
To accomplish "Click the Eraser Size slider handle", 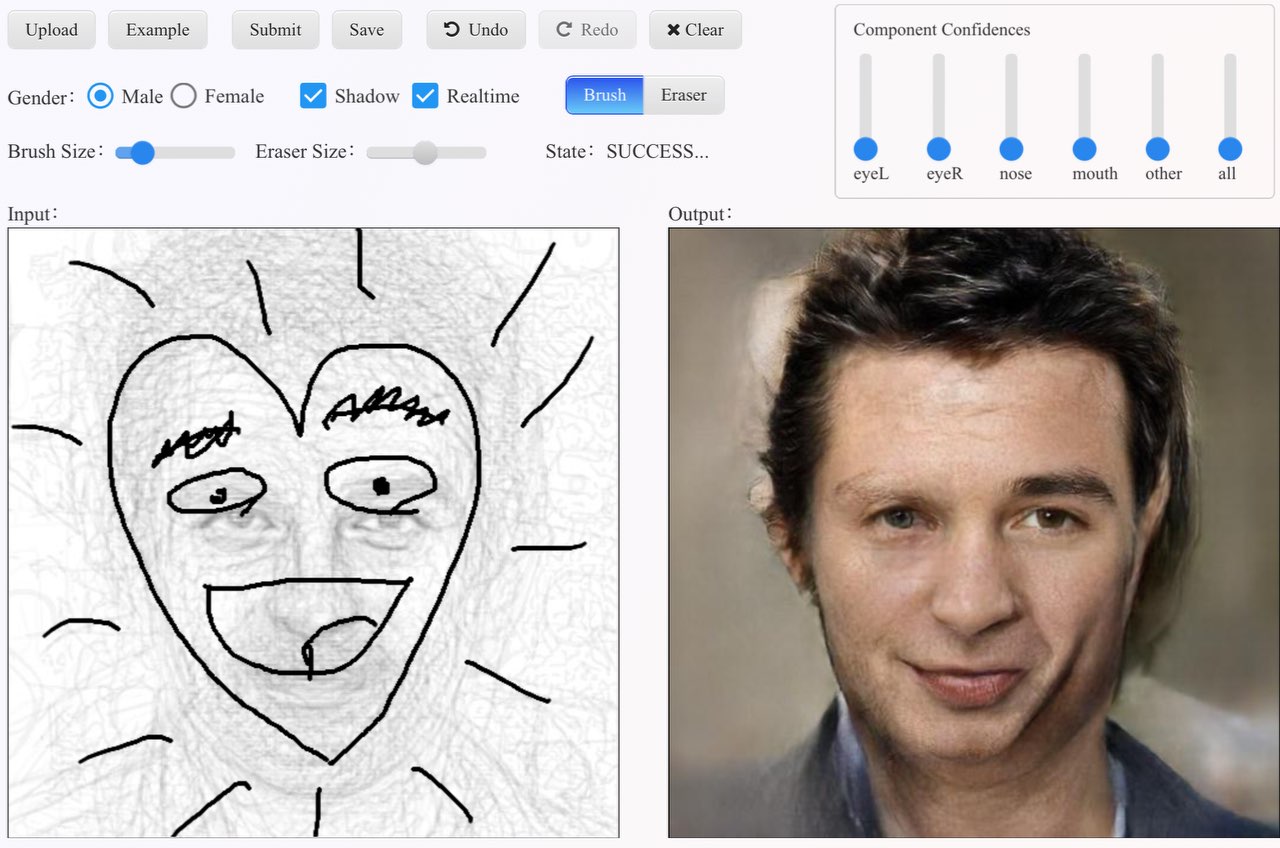I will coord(425,152).
